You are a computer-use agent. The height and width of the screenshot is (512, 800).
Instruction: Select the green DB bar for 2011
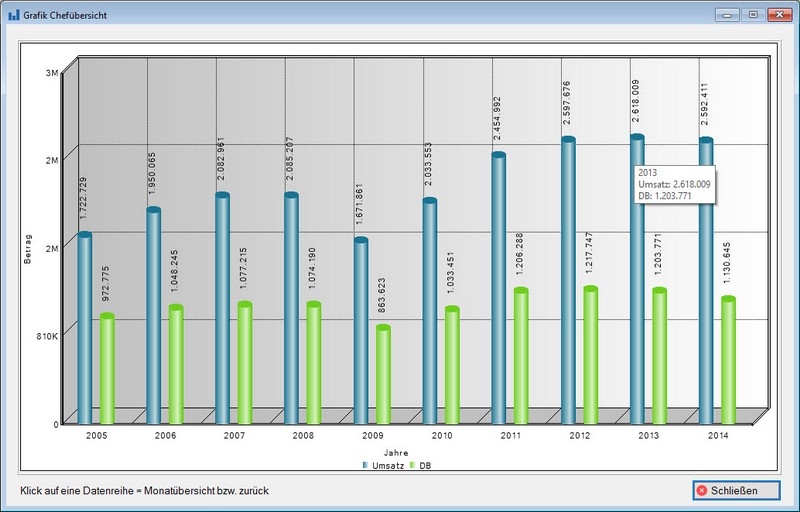pyautogui.click(x=521, y=357)
